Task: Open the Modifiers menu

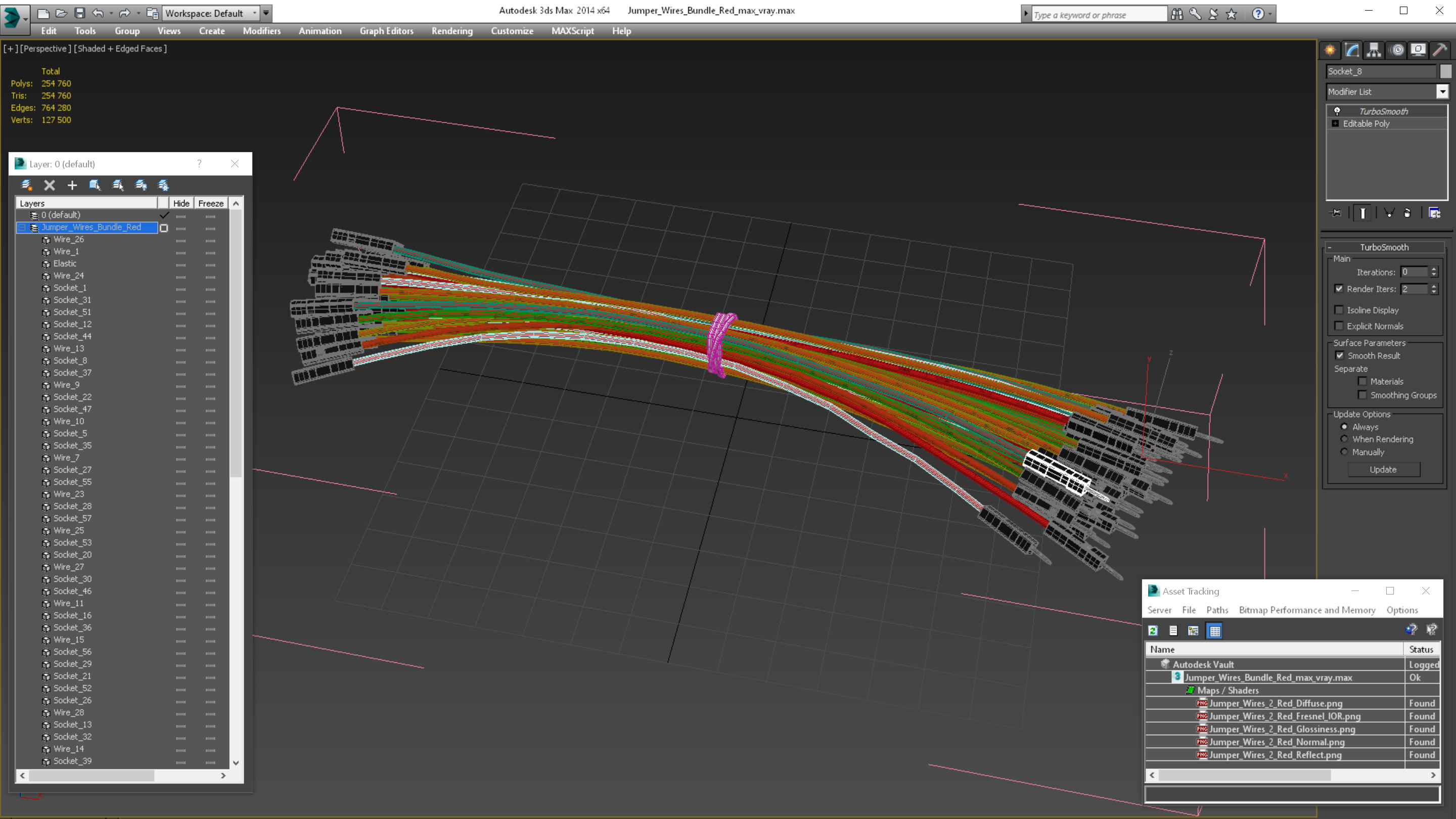Action: coord(262,31)
